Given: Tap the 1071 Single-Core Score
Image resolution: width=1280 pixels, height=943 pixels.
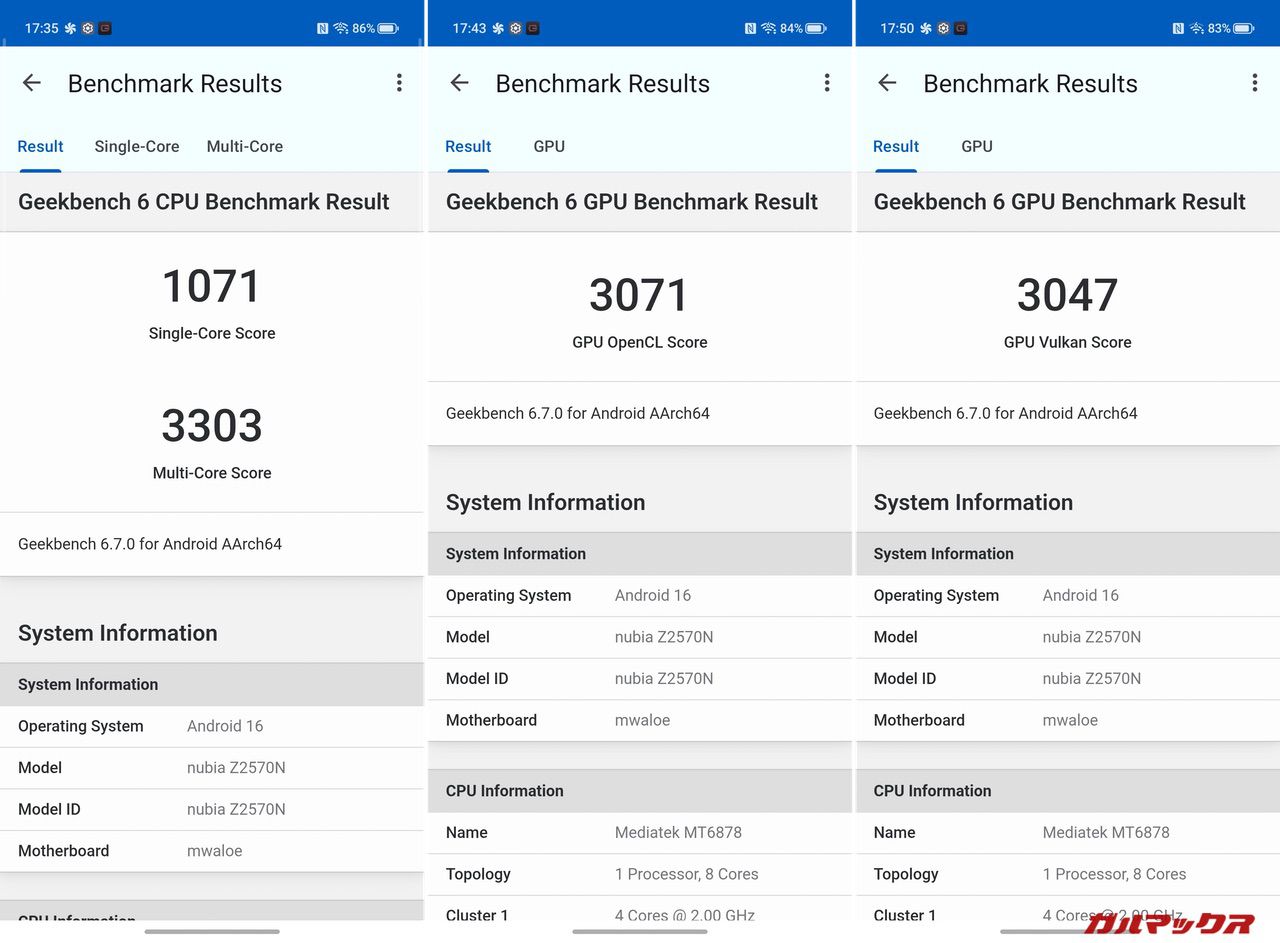Looking at the screenshot, I should pos(212,287).
